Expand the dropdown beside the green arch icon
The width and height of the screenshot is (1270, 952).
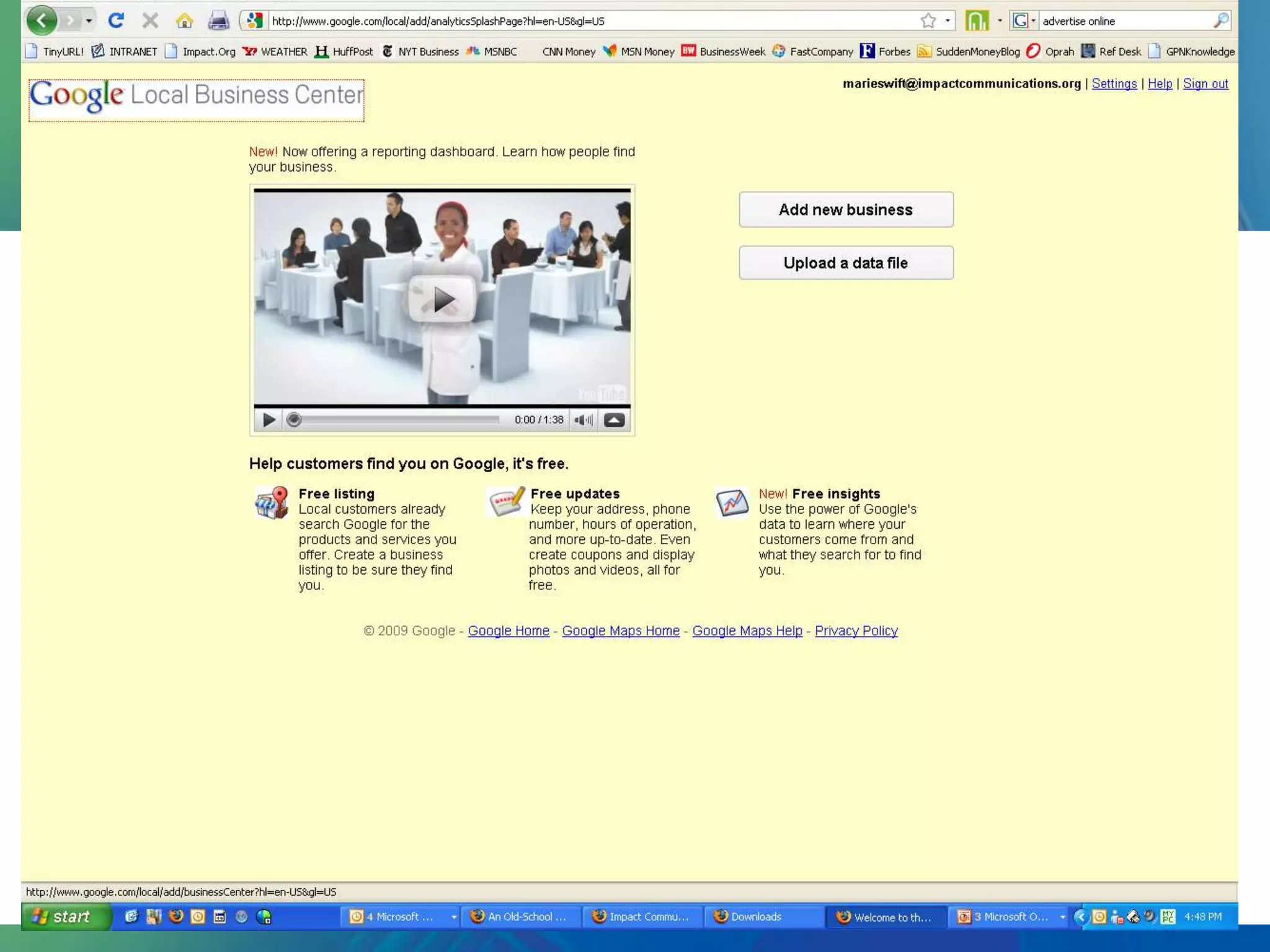point(1000,21)
